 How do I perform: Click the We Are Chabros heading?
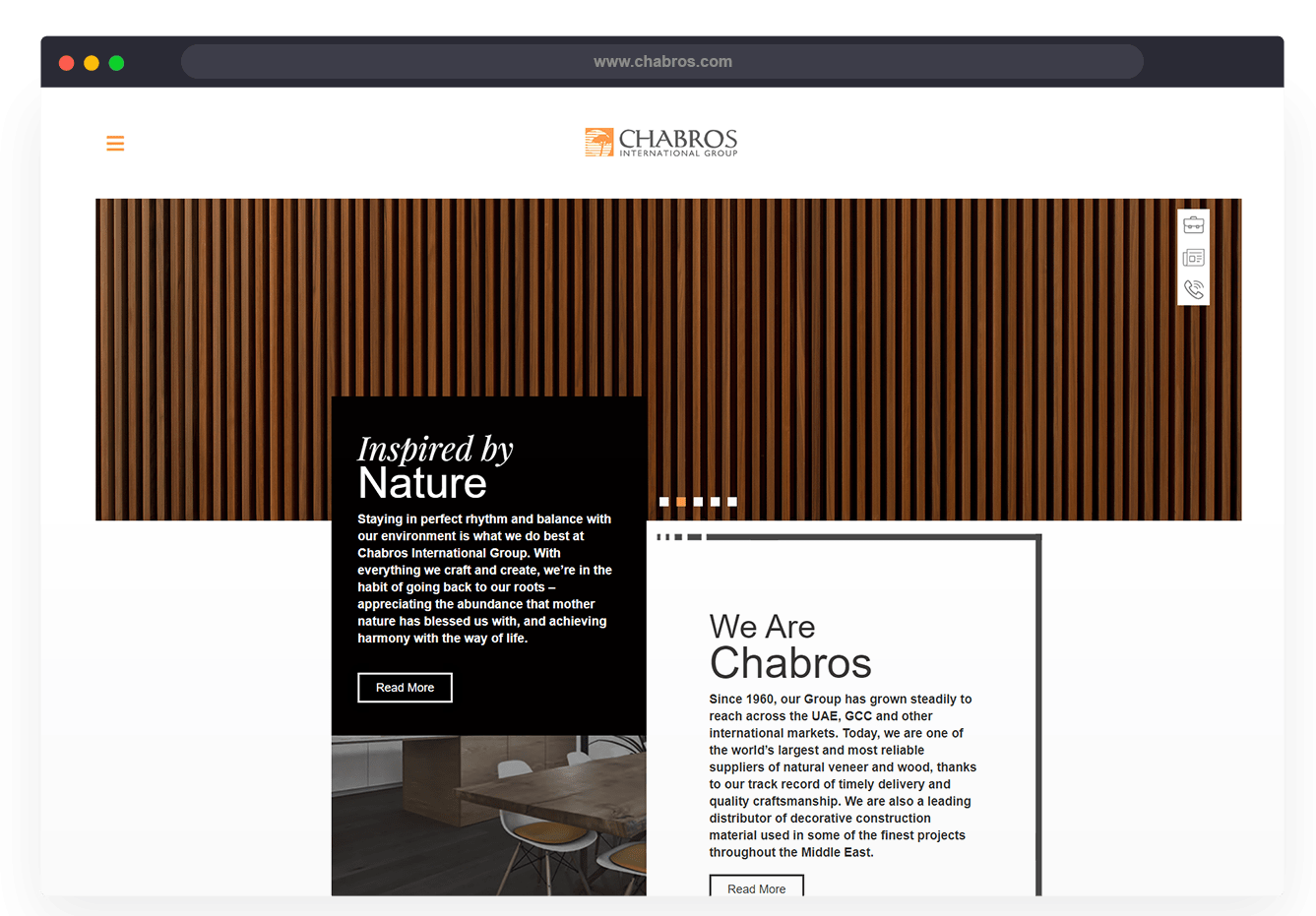pos(789,646)
